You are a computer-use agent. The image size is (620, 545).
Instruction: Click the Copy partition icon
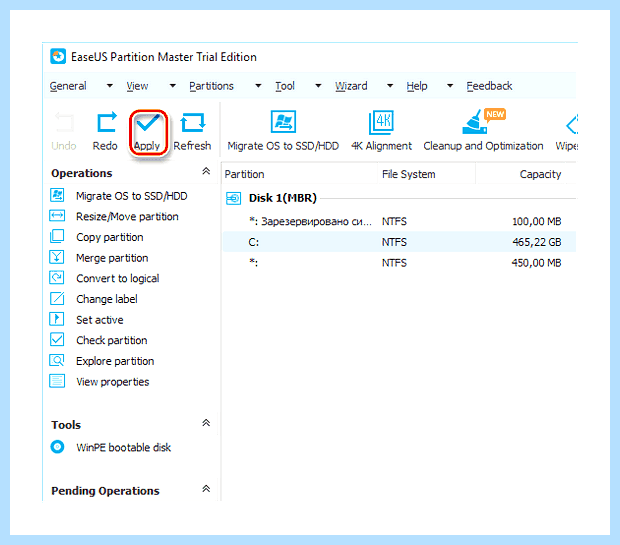coord(57,236)
